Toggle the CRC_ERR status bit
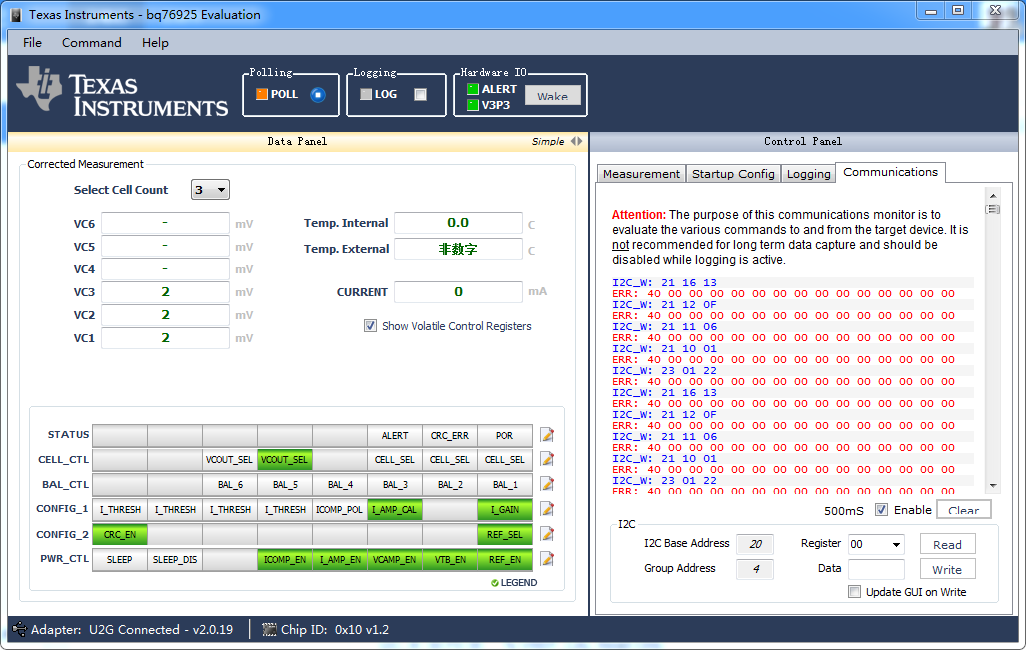 coord(450,435)
